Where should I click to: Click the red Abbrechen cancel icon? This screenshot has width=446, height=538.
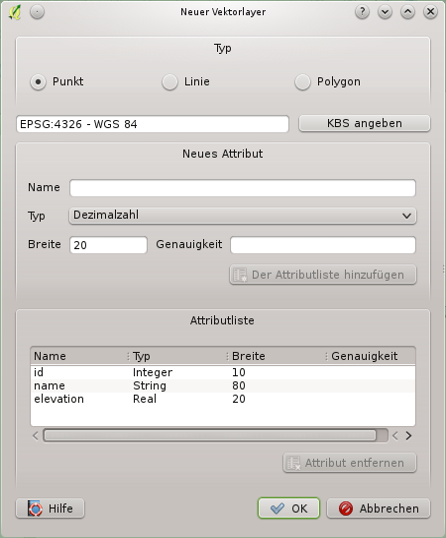pos(346,508)
